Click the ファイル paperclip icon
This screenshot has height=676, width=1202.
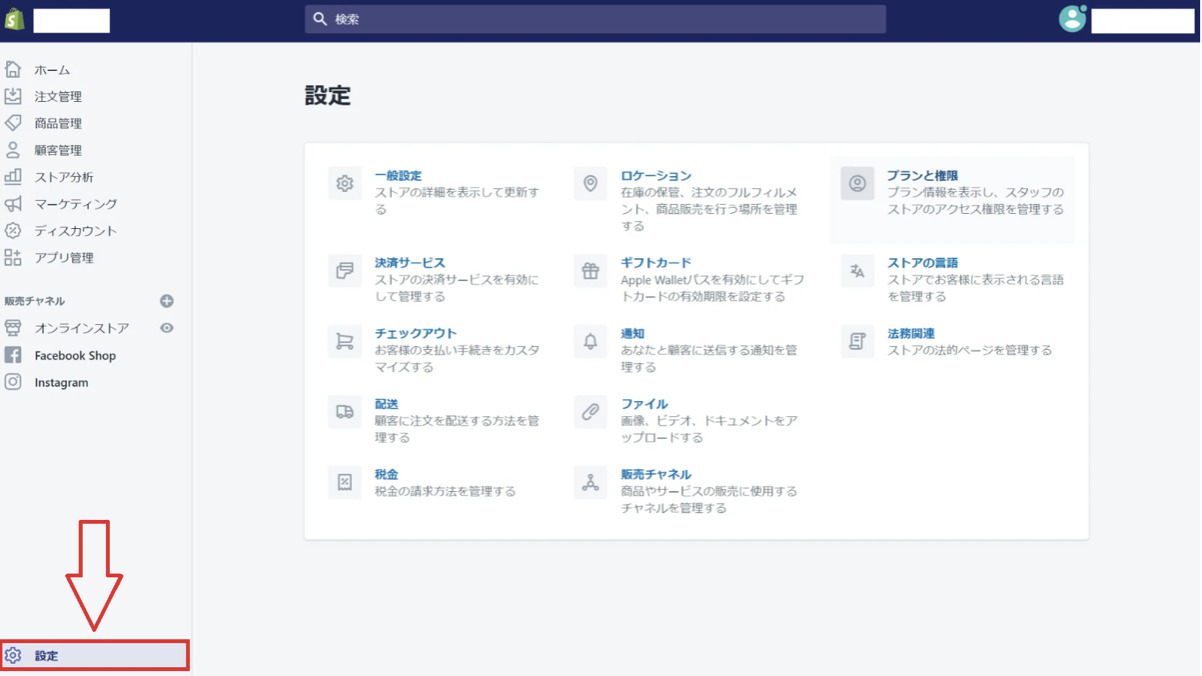click(590, 412)
